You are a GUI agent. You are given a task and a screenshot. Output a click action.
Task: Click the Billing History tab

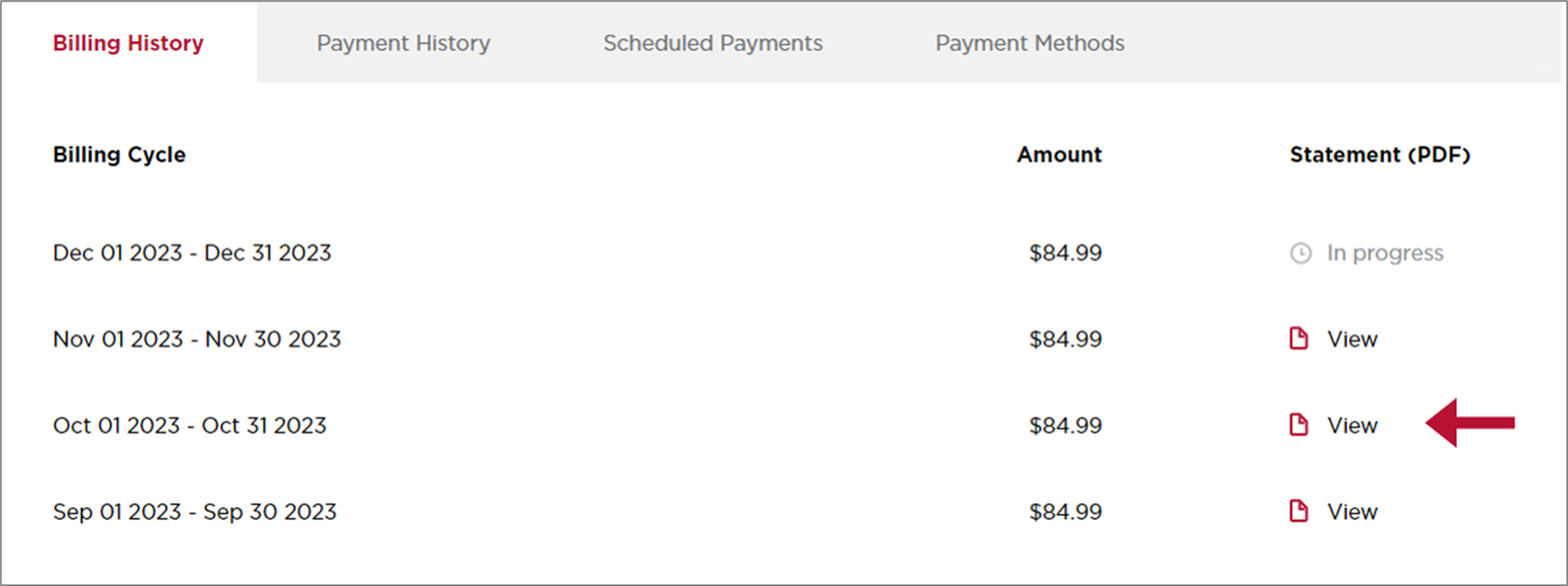(x=128, y=43)
